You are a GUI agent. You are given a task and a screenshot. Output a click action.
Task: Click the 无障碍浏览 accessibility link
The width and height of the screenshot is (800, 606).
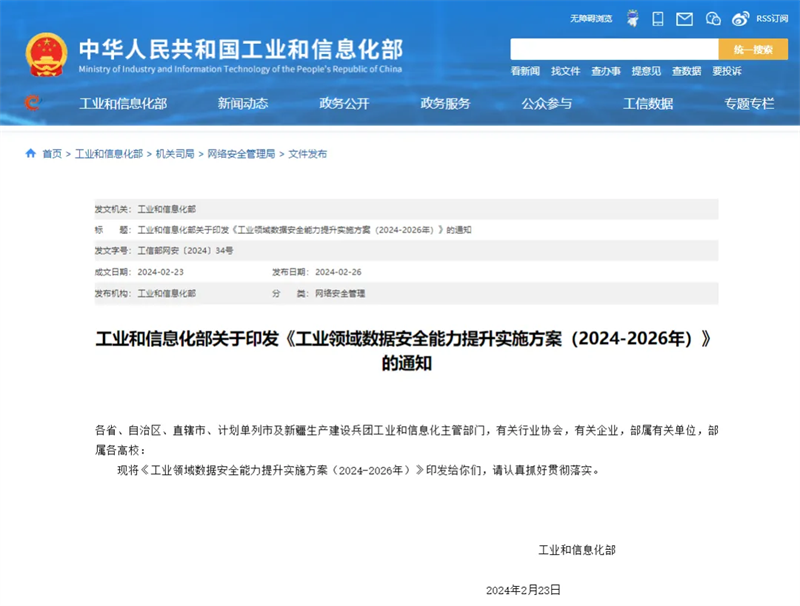pyautogui.click(x=590, y=18)
